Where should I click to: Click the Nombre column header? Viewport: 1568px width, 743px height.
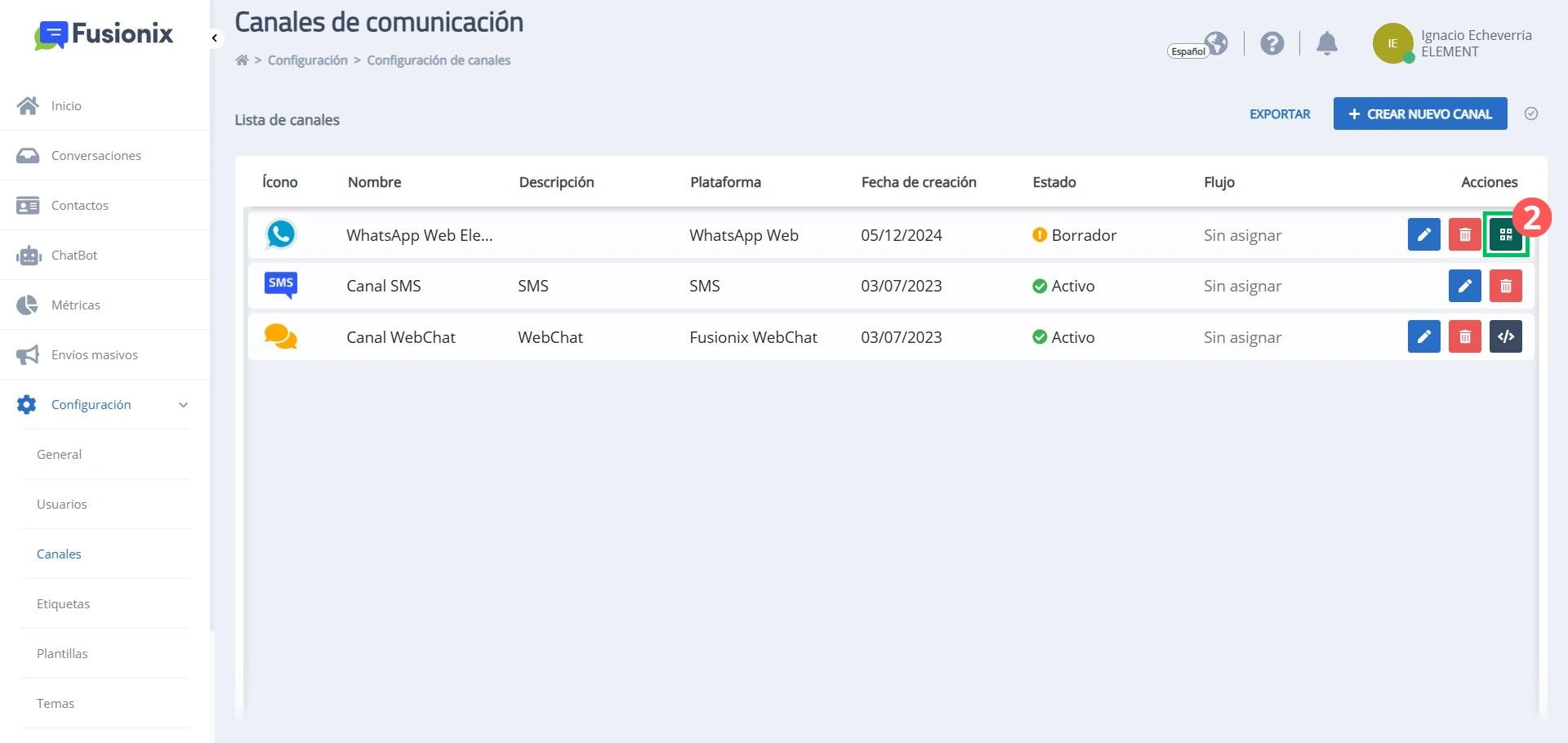[374, 182]
